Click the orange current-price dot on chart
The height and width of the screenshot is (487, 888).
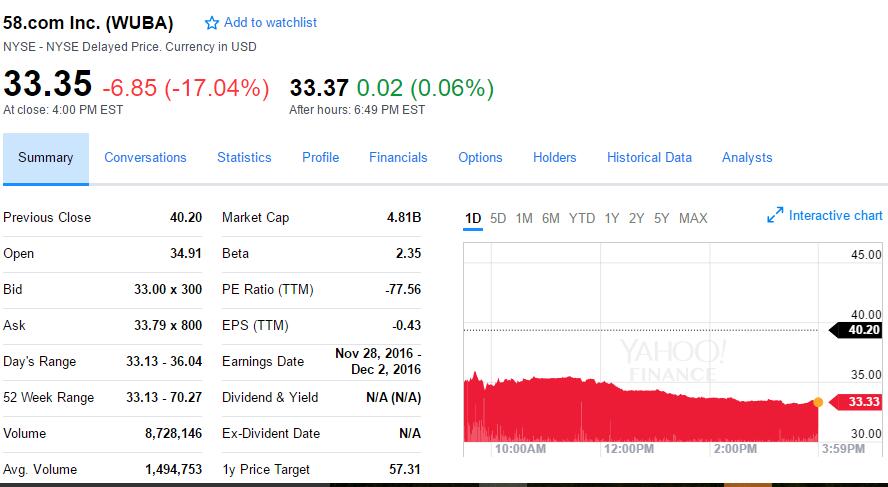(x=818, y=402)
